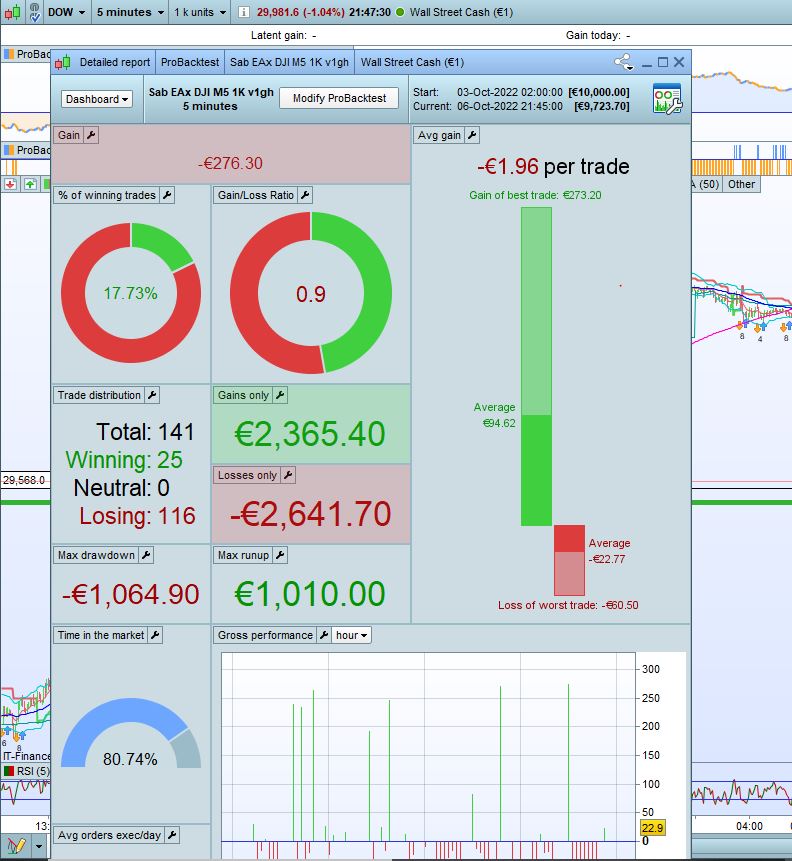Viewport: 792px width, 861px height.
Task: Open wrench settings for Trade distribution
Action: tap(152, 395)
